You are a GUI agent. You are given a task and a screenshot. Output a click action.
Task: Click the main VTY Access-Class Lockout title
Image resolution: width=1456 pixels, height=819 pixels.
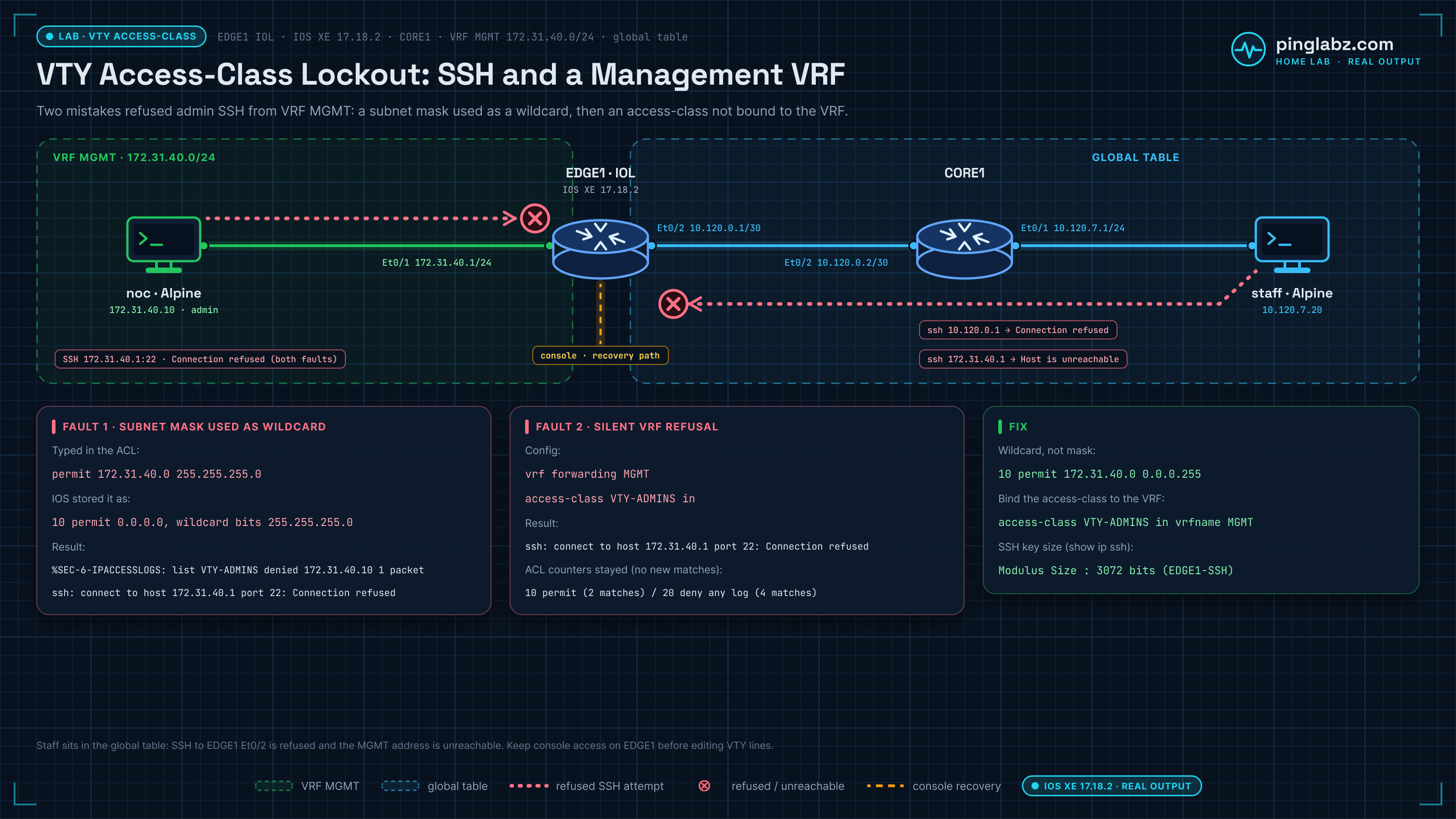point(441,74)
